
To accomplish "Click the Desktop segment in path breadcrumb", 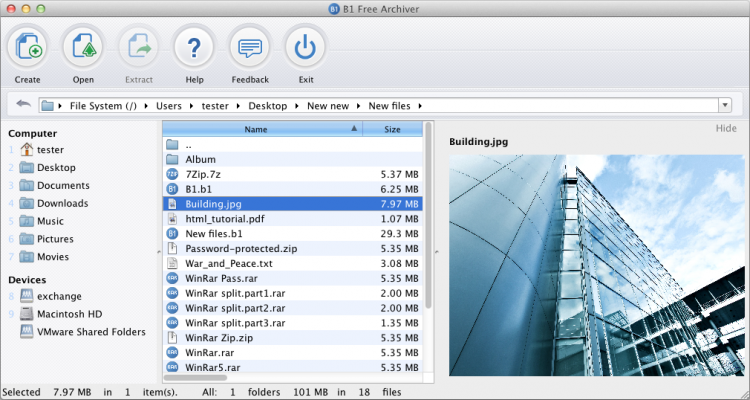I will click(268, 105).
